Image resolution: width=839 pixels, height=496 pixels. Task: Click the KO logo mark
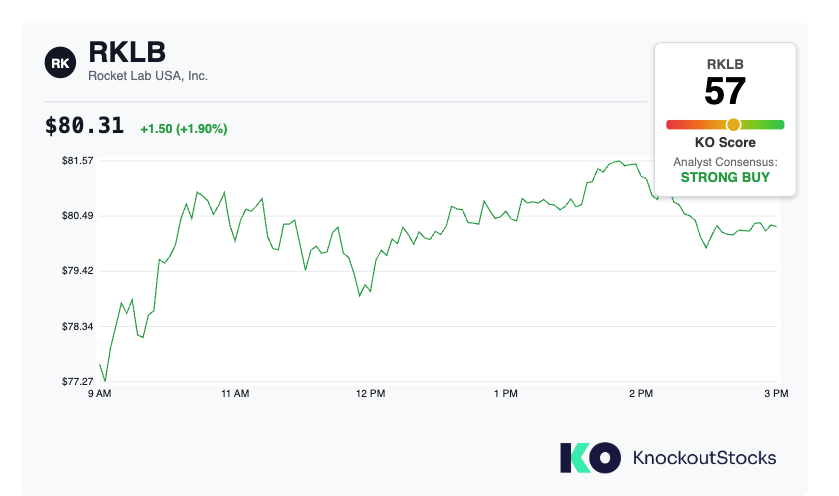click(590, 457)
